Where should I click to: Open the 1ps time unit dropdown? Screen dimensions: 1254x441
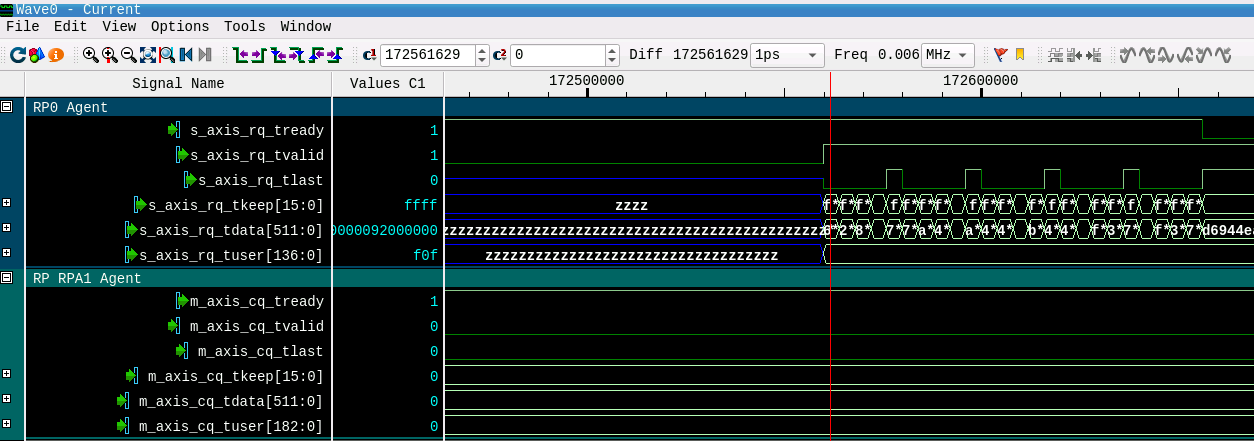pos(787,55)
